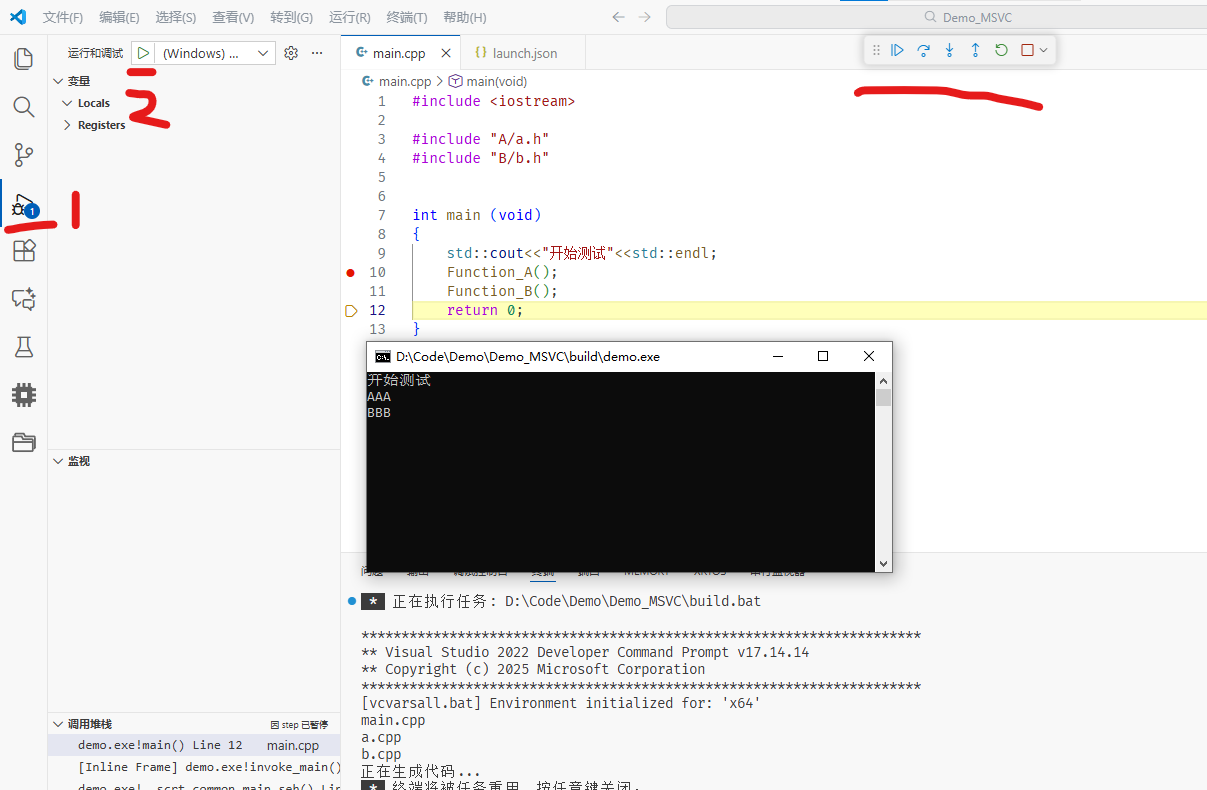1207x790 pixels.
Task: Open the Extensions view
Action: tap(23, 250)
